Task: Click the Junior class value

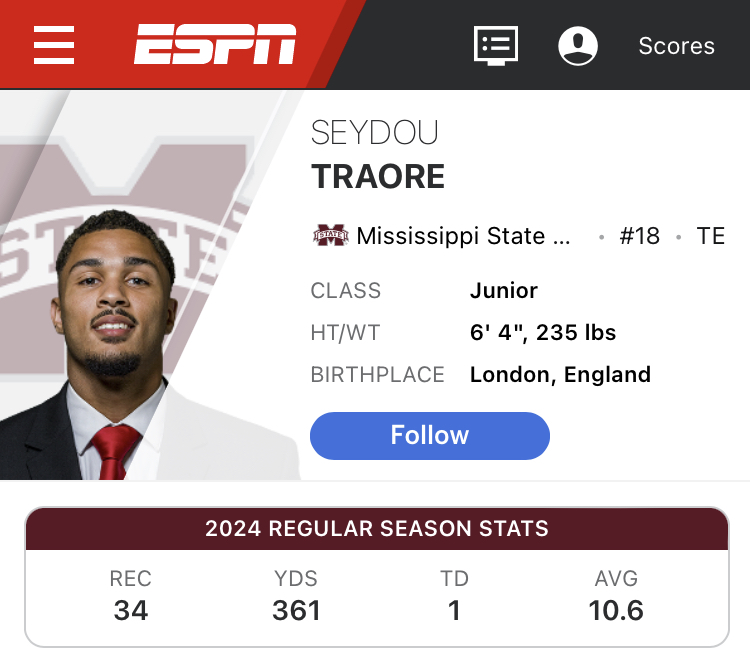Action: tap(504, 290)
